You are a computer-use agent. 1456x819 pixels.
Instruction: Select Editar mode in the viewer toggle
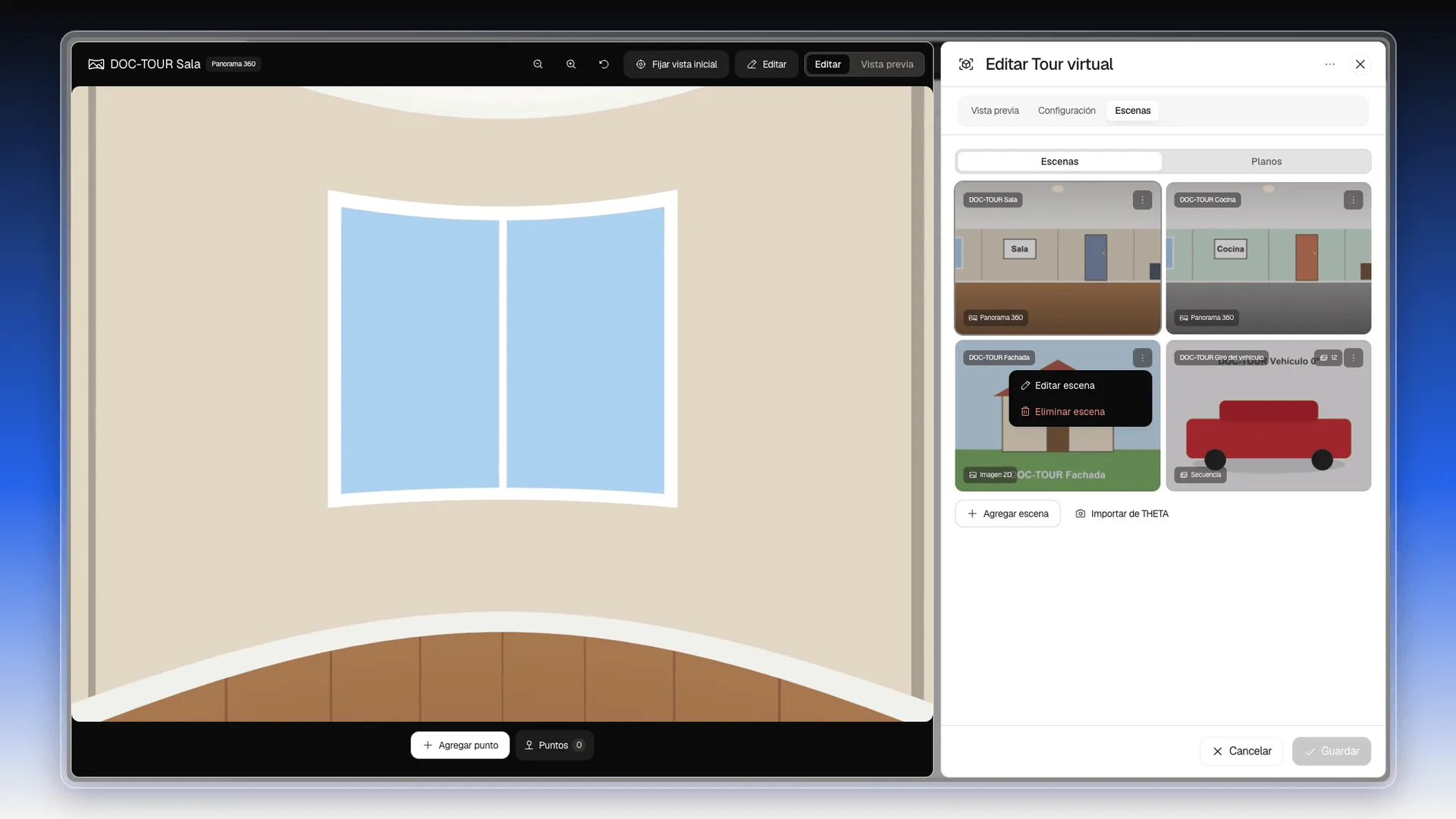827,64
